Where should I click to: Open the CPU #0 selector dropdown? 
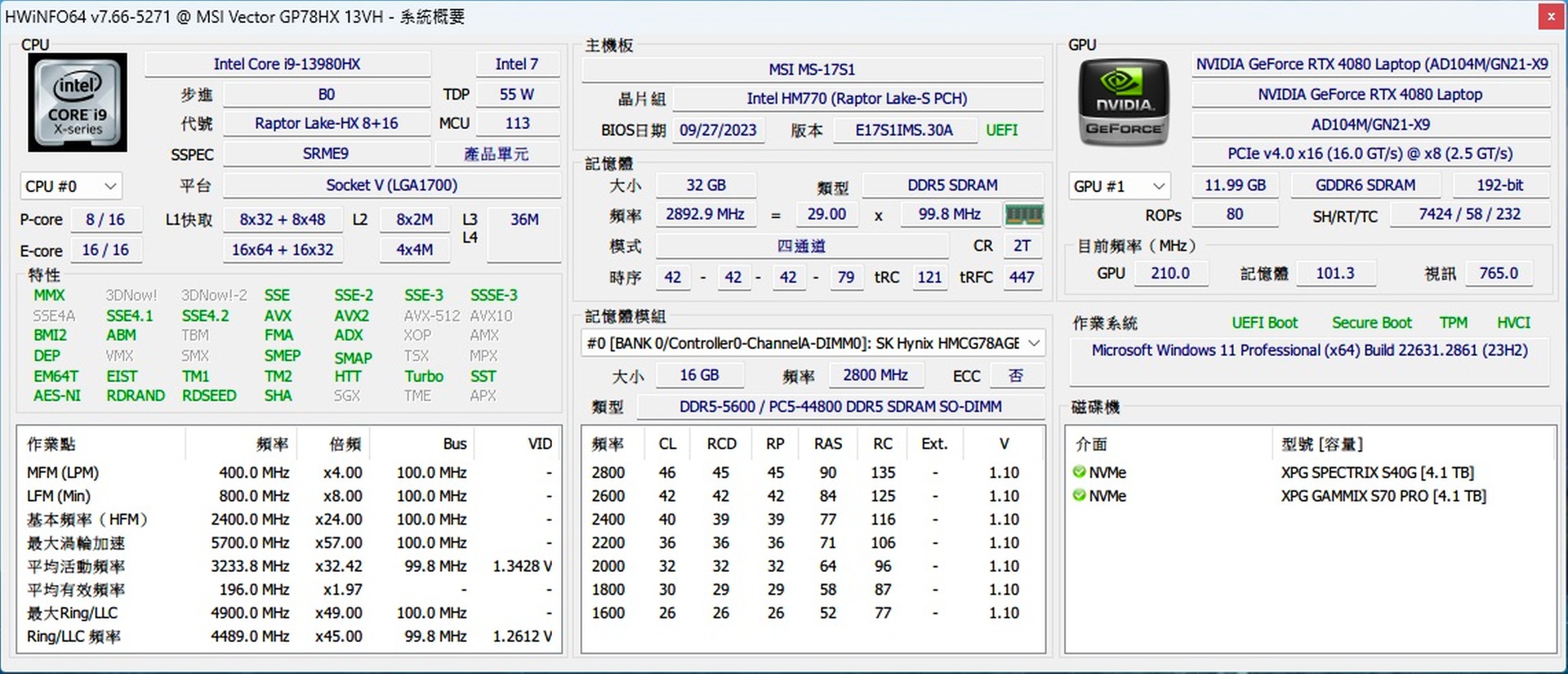[72, 187]
